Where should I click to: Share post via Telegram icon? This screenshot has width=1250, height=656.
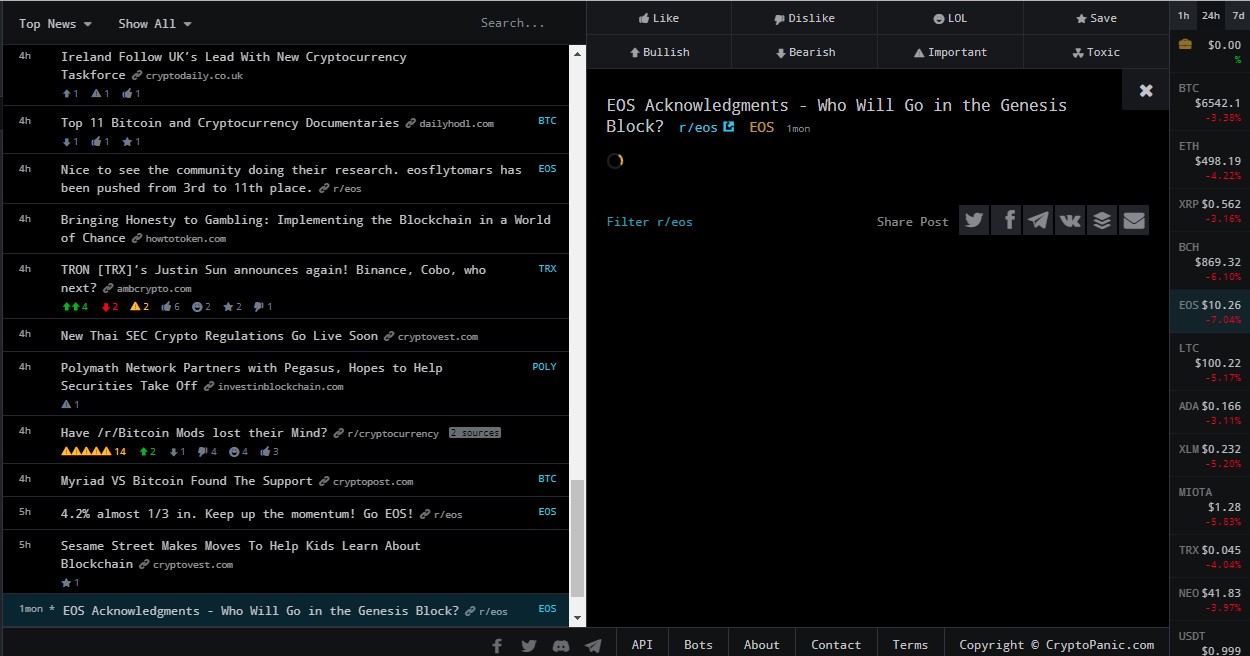pos(1038,220)
